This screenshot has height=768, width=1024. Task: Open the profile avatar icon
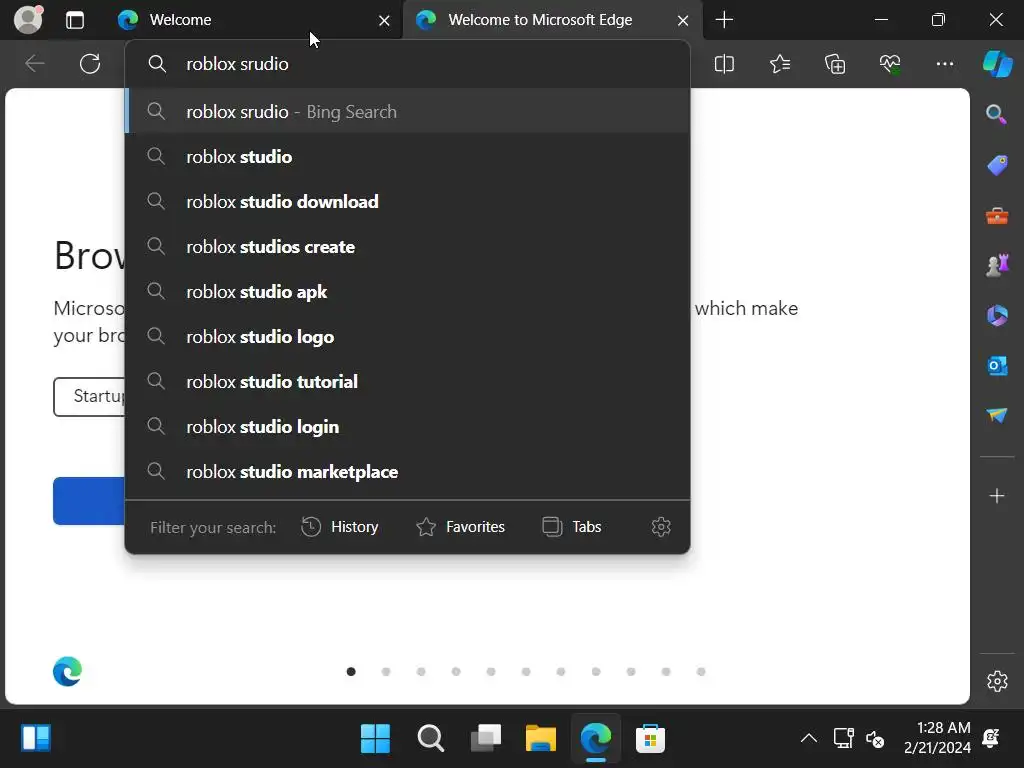tap(28, 19)
